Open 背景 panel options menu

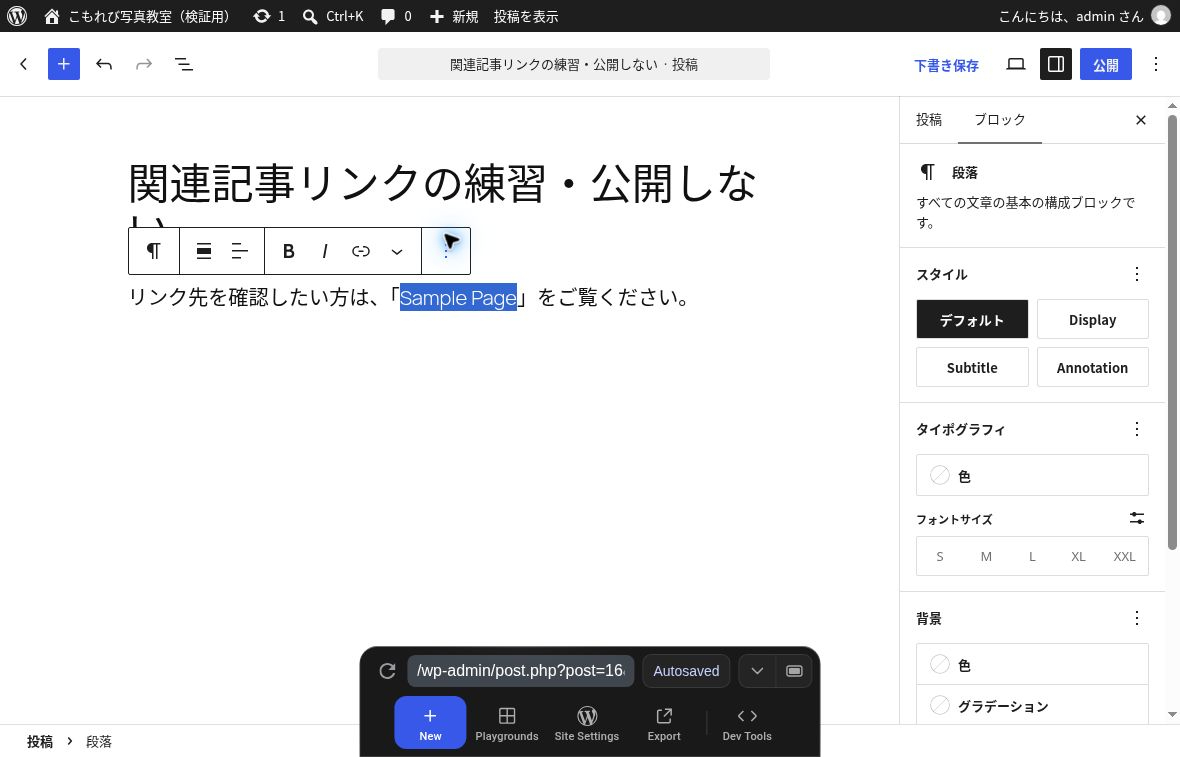click(x=1137, y=618)
